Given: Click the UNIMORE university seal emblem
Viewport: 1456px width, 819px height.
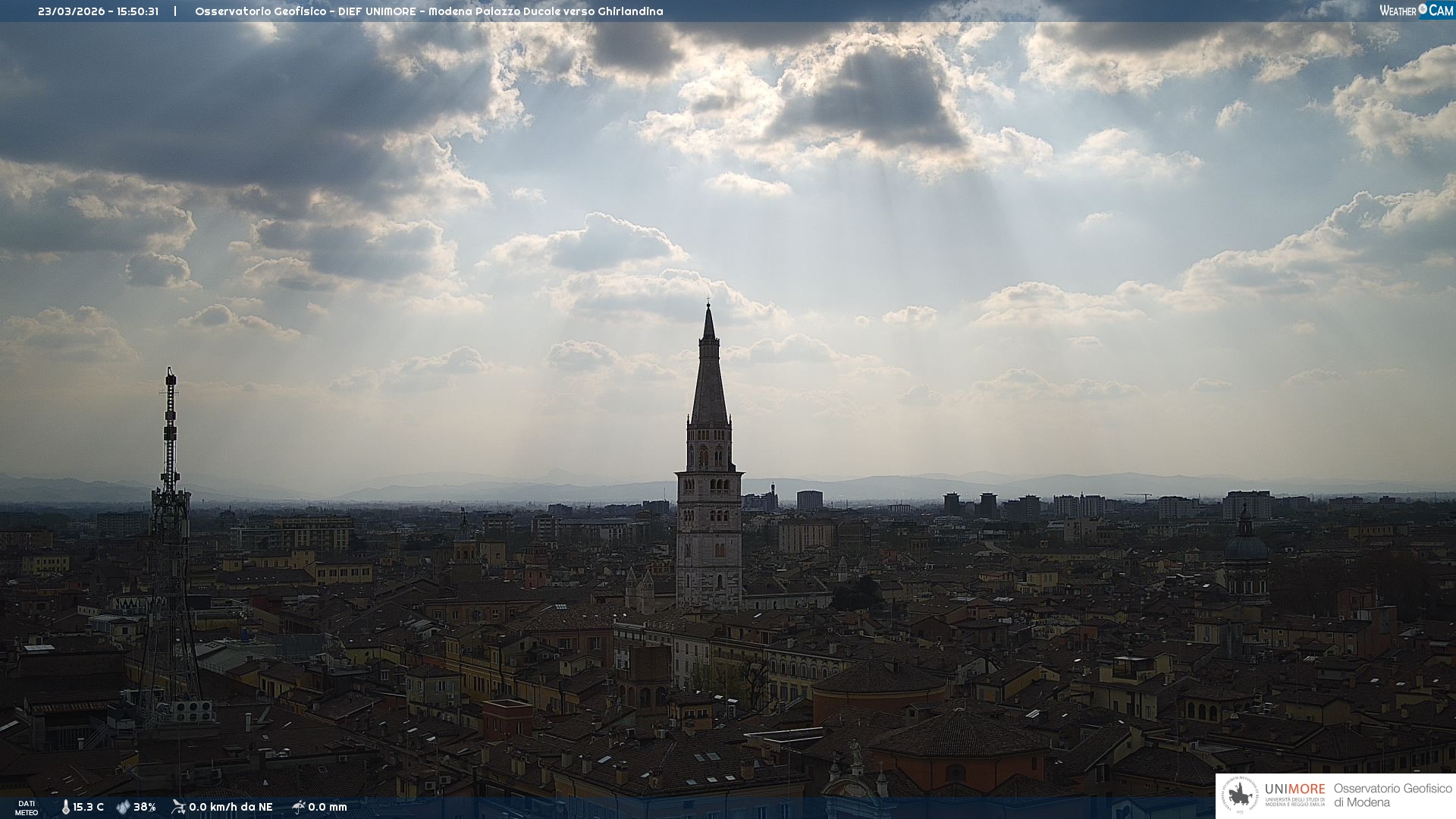Looking at the screenshot, I should pos(1240,795).
